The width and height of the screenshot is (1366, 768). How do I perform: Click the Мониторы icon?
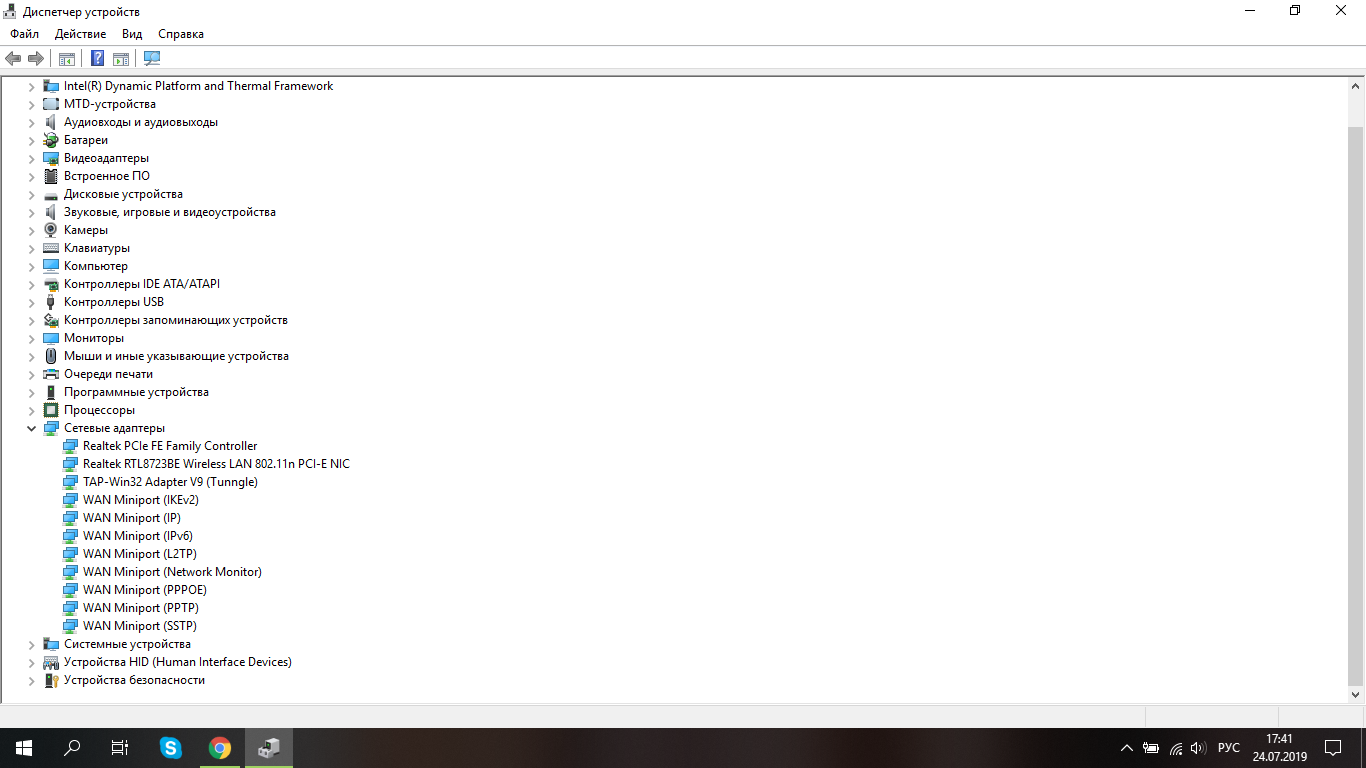pyautogui.click(x=51, y=338)
